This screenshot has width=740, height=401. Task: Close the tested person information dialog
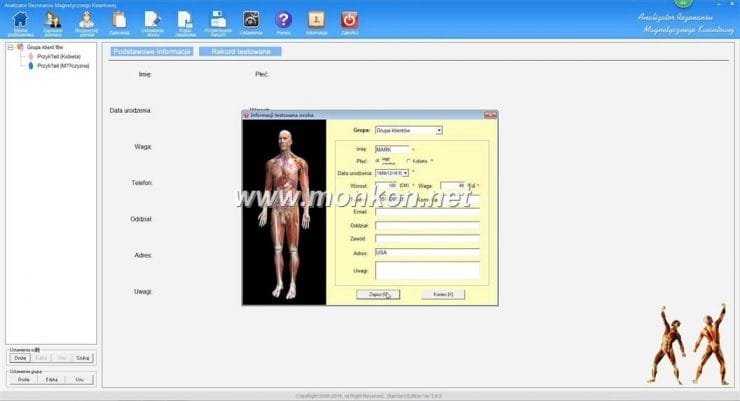click(x=490, y=115)
